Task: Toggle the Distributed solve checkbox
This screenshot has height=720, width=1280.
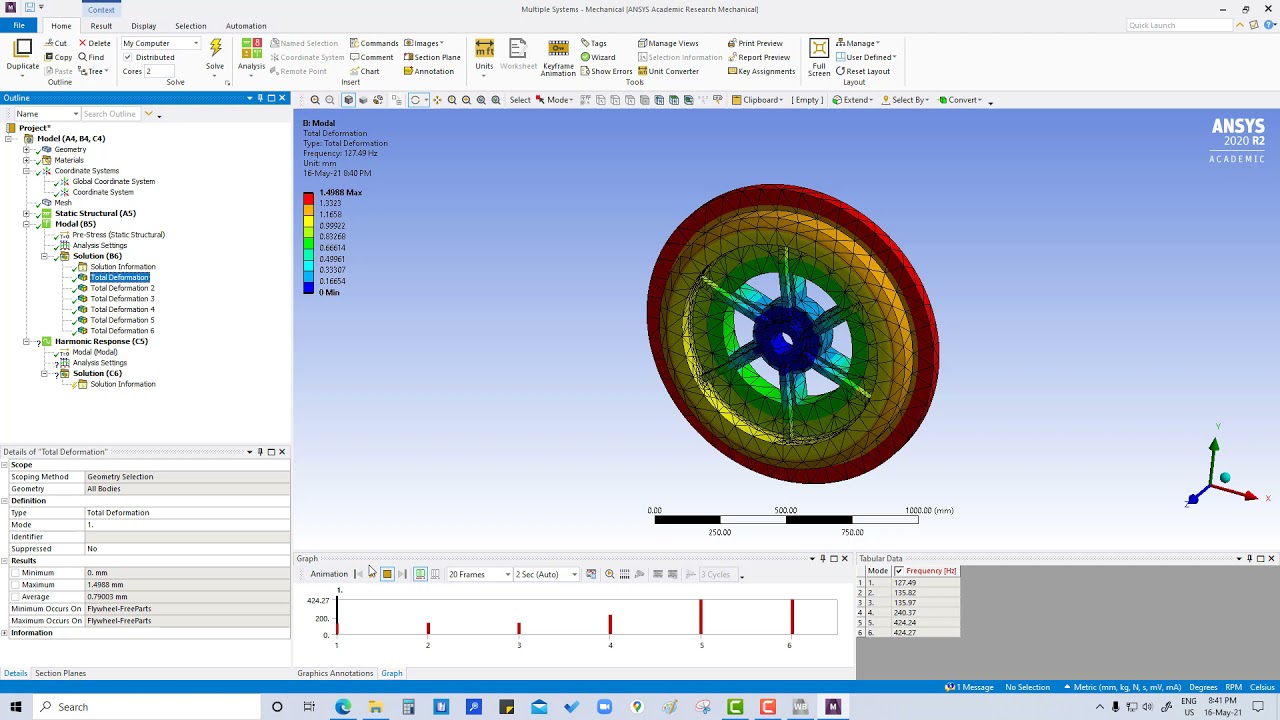Action: (x=127, y=57)
